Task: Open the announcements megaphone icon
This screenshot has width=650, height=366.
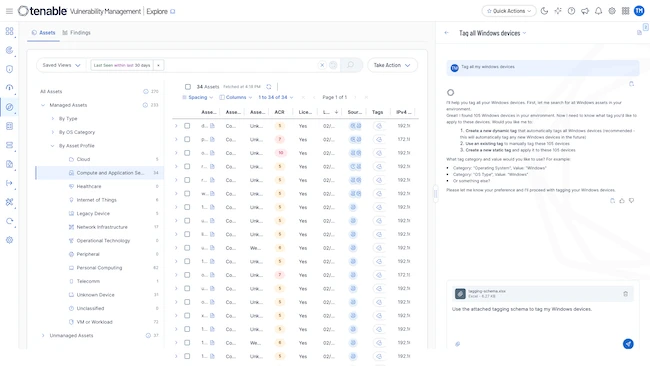Action: coord(585,11)
